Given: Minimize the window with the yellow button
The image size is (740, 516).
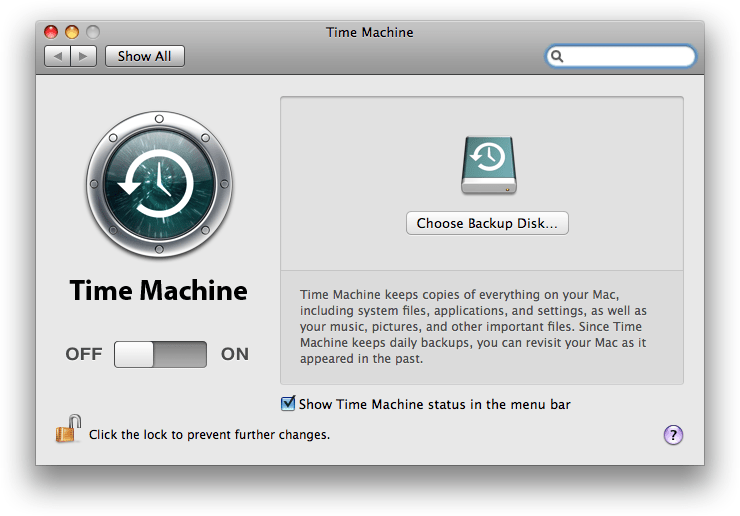Looking at the screenshot, I should (72, 32).
